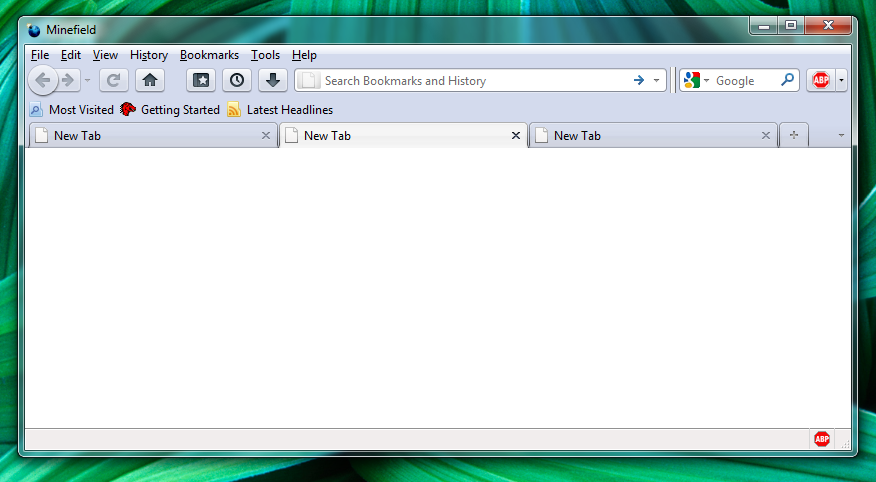Open the History clock toolbar button
This screenshot has height=482, width=876.
236,80
